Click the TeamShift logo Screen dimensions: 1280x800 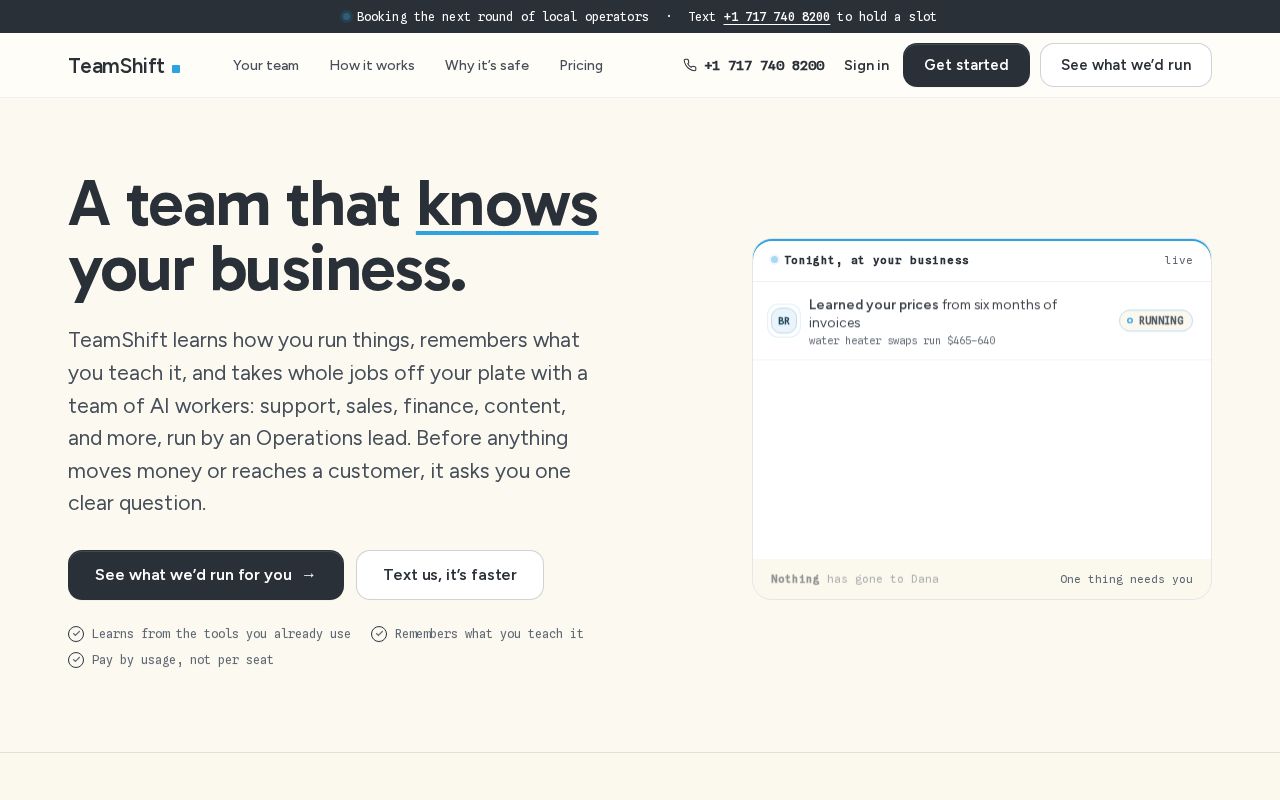124,66
